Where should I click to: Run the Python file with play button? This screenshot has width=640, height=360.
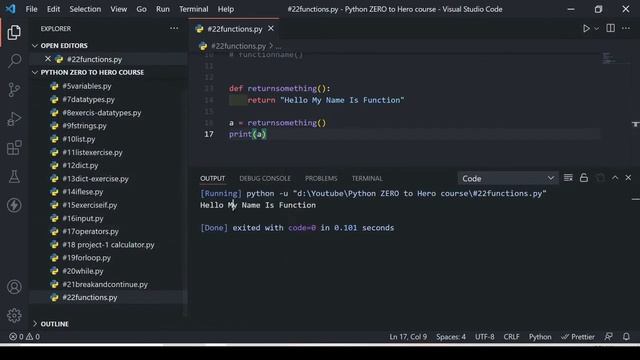(586, 29)
